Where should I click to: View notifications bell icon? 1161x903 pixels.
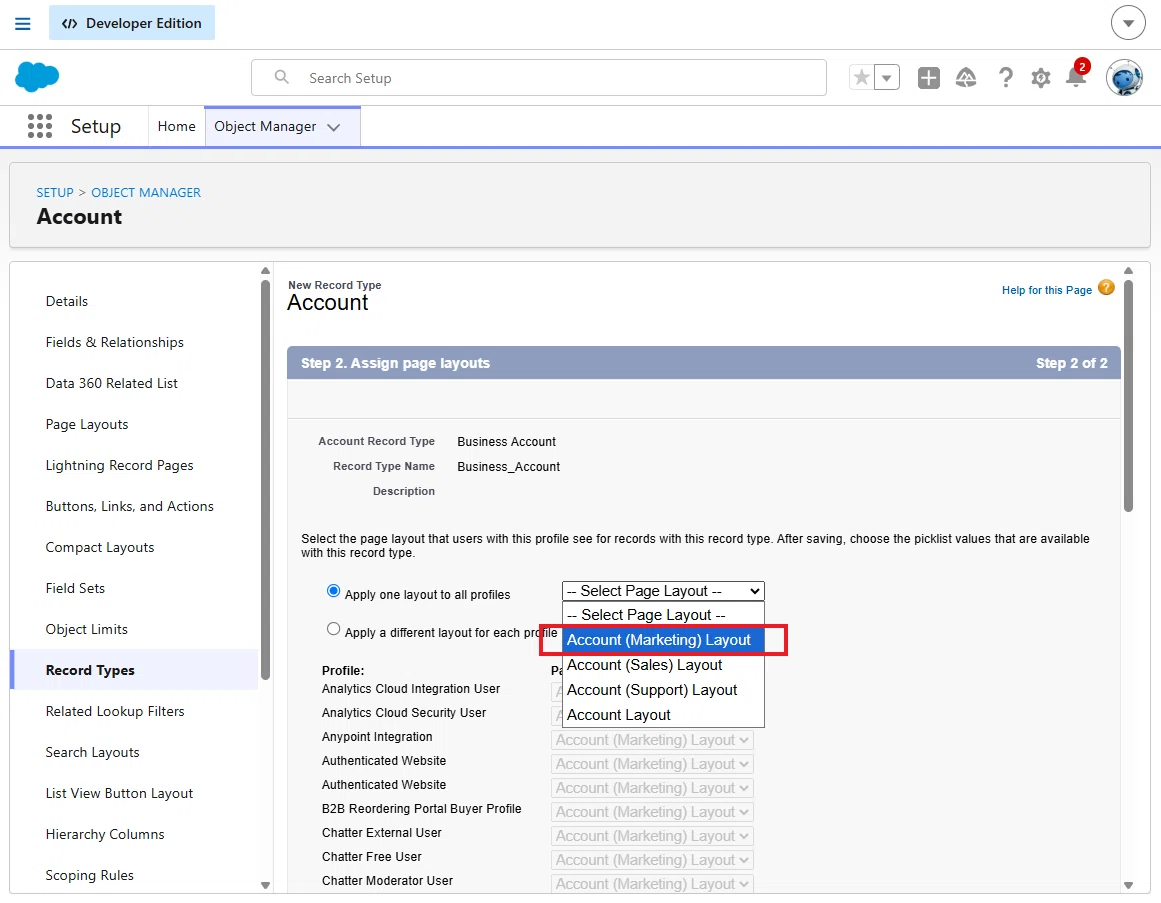point(1076,76)
